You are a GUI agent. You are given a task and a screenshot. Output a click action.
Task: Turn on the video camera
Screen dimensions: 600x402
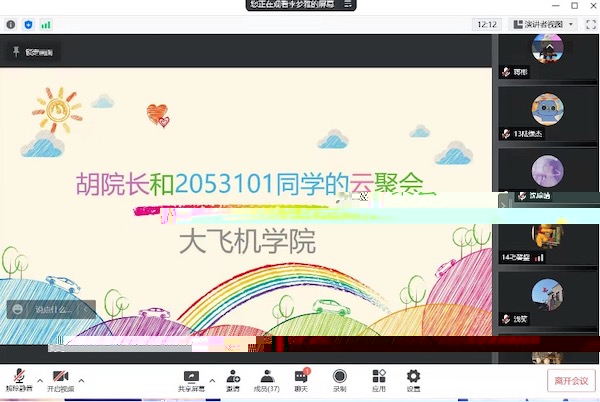60,381
